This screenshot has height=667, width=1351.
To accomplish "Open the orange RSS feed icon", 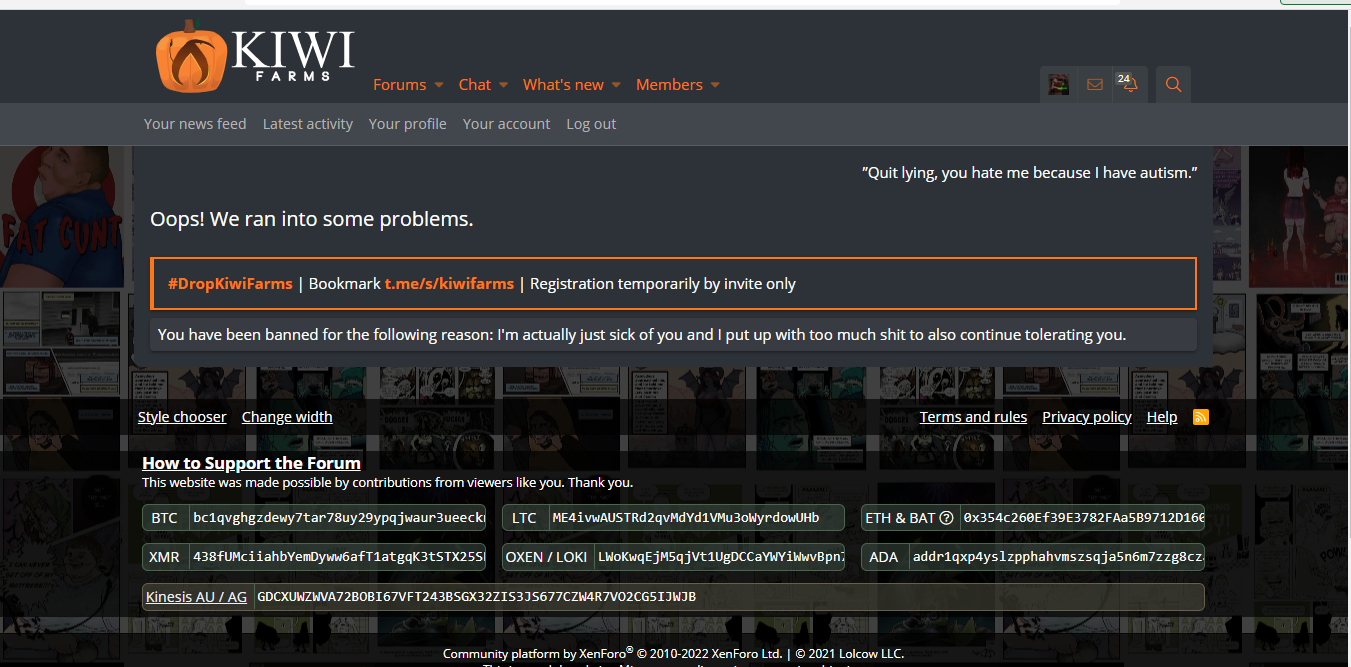I will point(1201,417).
